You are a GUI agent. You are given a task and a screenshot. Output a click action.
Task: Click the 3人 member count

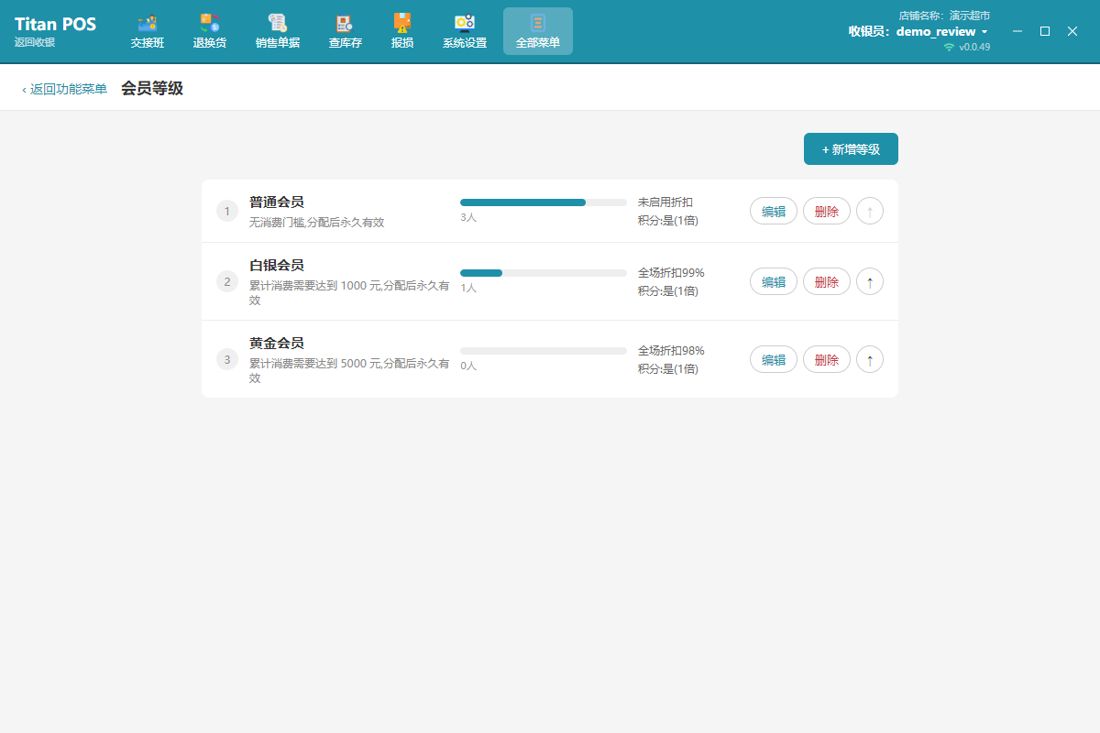468,218
